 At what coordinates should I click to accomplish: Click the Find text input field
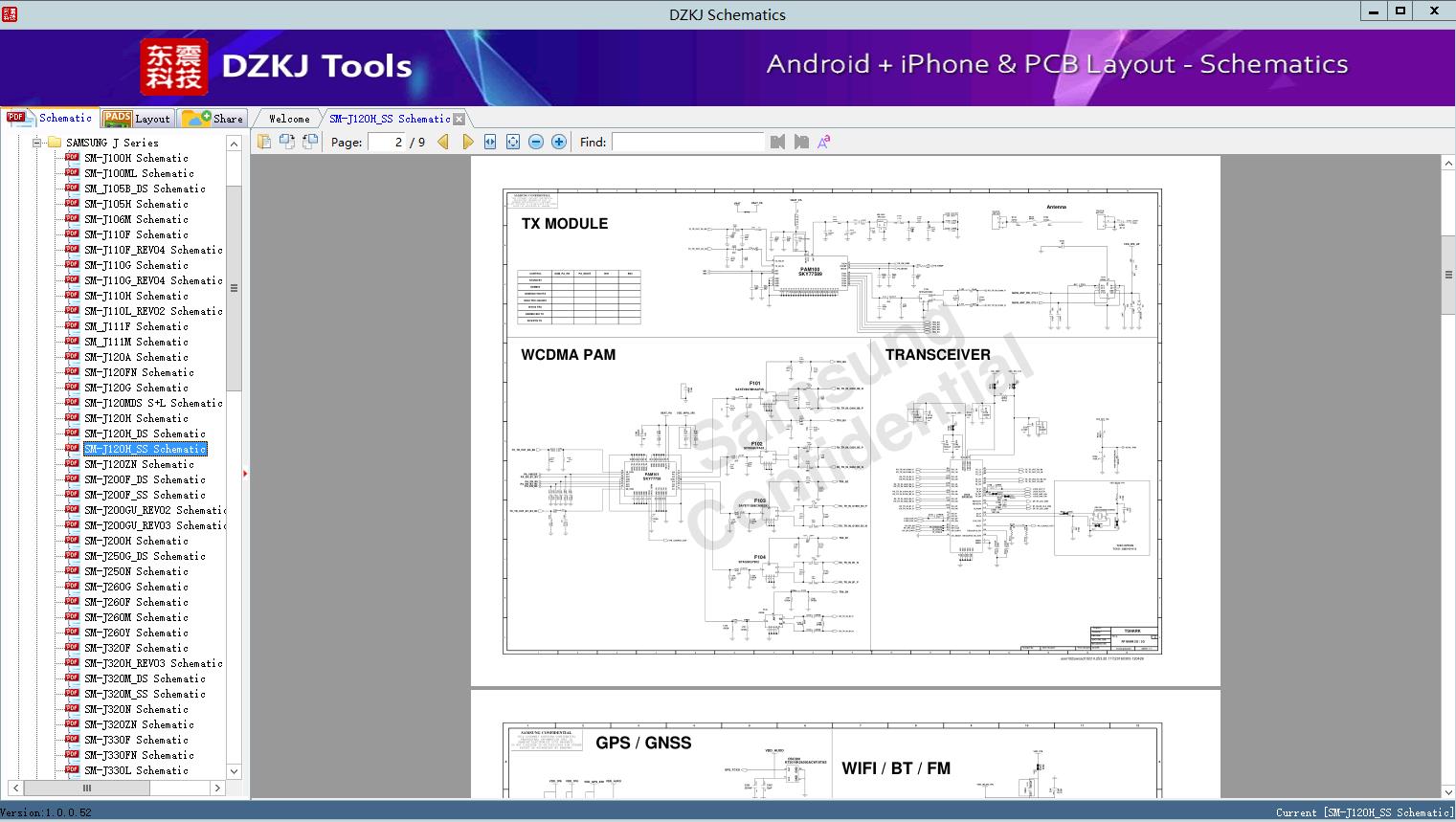pos(687,142)
